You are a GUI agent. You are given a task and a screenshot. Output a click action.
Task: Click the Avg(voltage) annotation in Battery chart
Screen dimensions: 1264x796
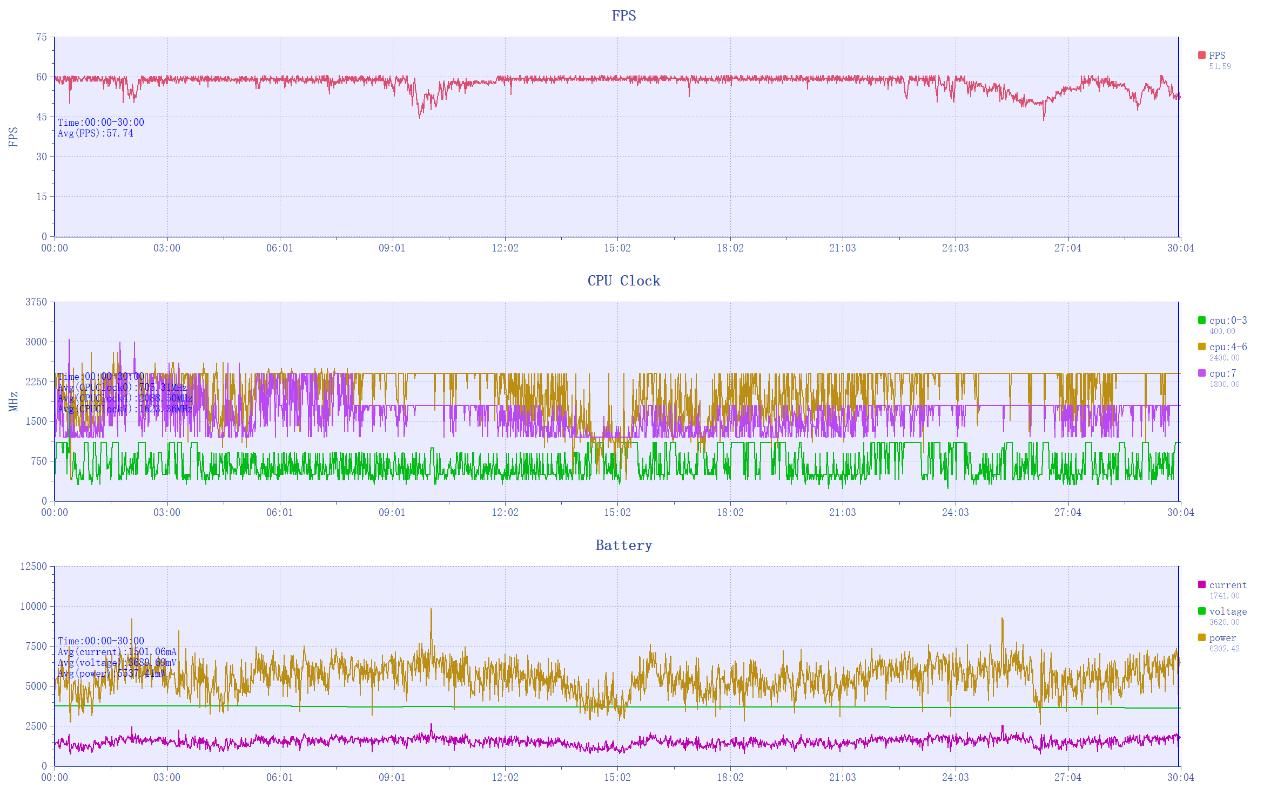point(118,662)
